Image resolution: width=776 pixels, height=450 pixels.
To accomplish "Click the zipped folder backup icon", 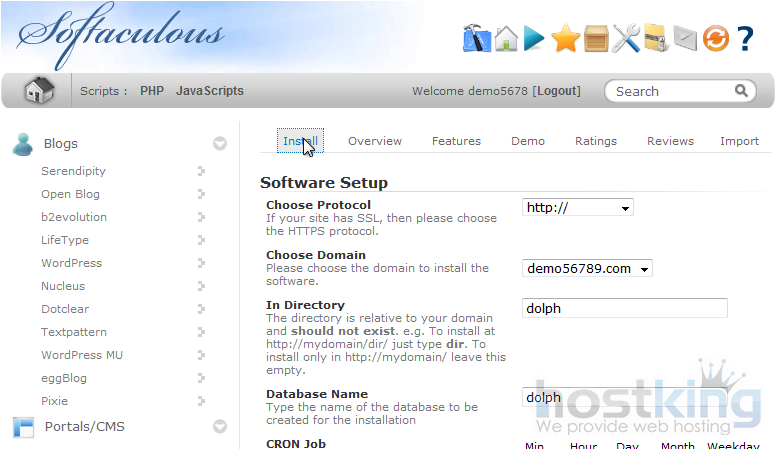I will coord(656,39).
